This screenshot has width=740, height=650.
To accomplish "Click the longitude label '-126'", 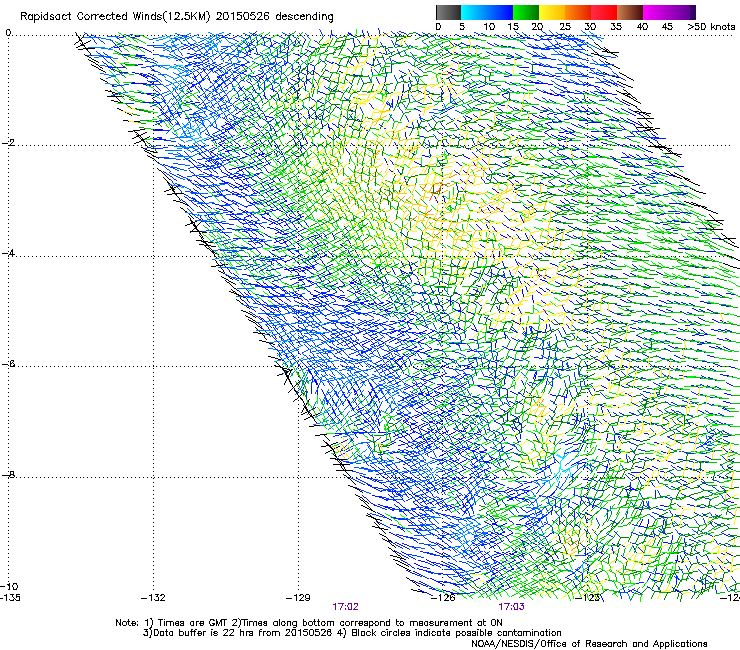I will [443, 598].
